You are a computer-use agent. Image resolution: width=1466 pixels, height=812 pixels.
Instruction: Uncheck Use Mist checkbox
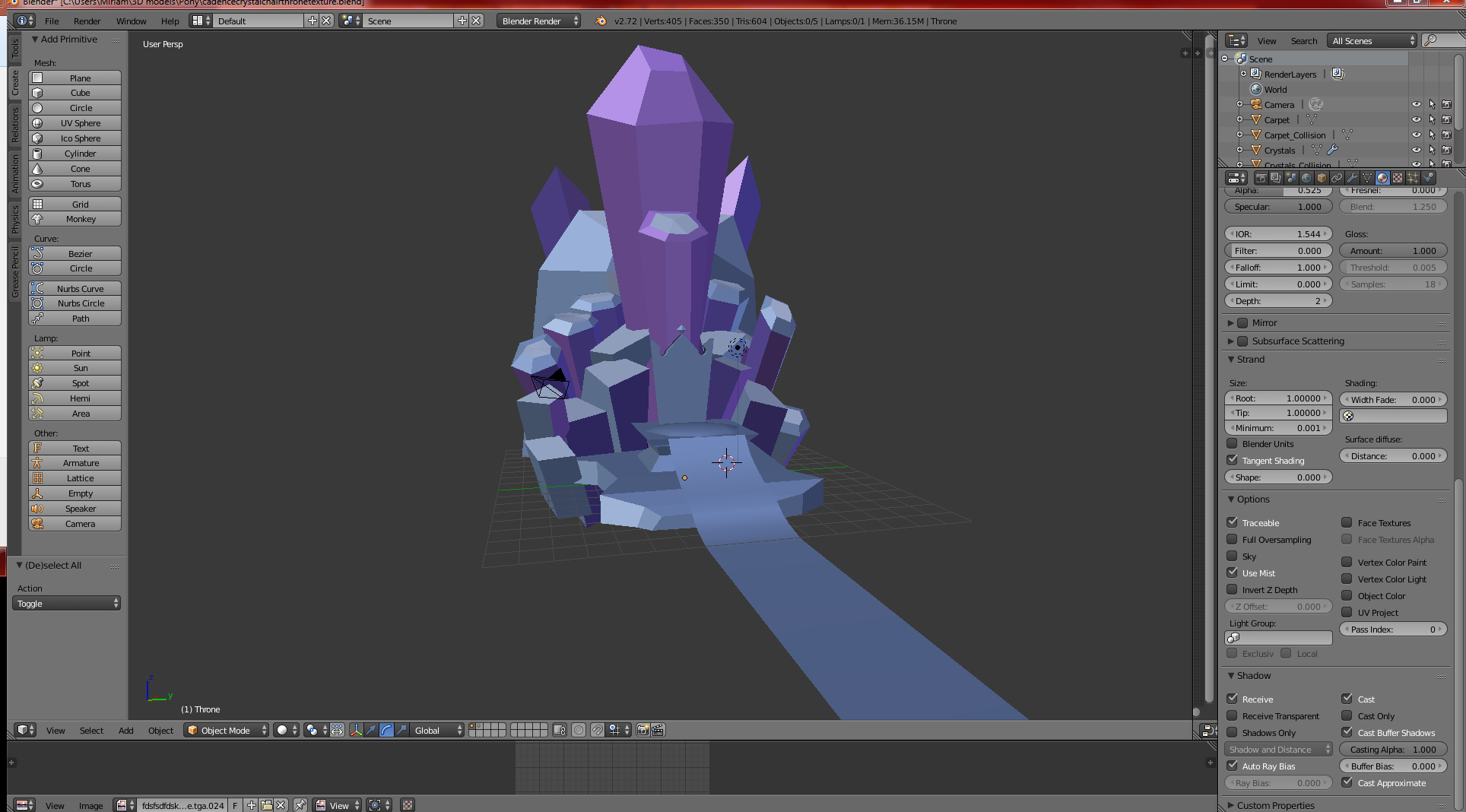[1232, 573]
